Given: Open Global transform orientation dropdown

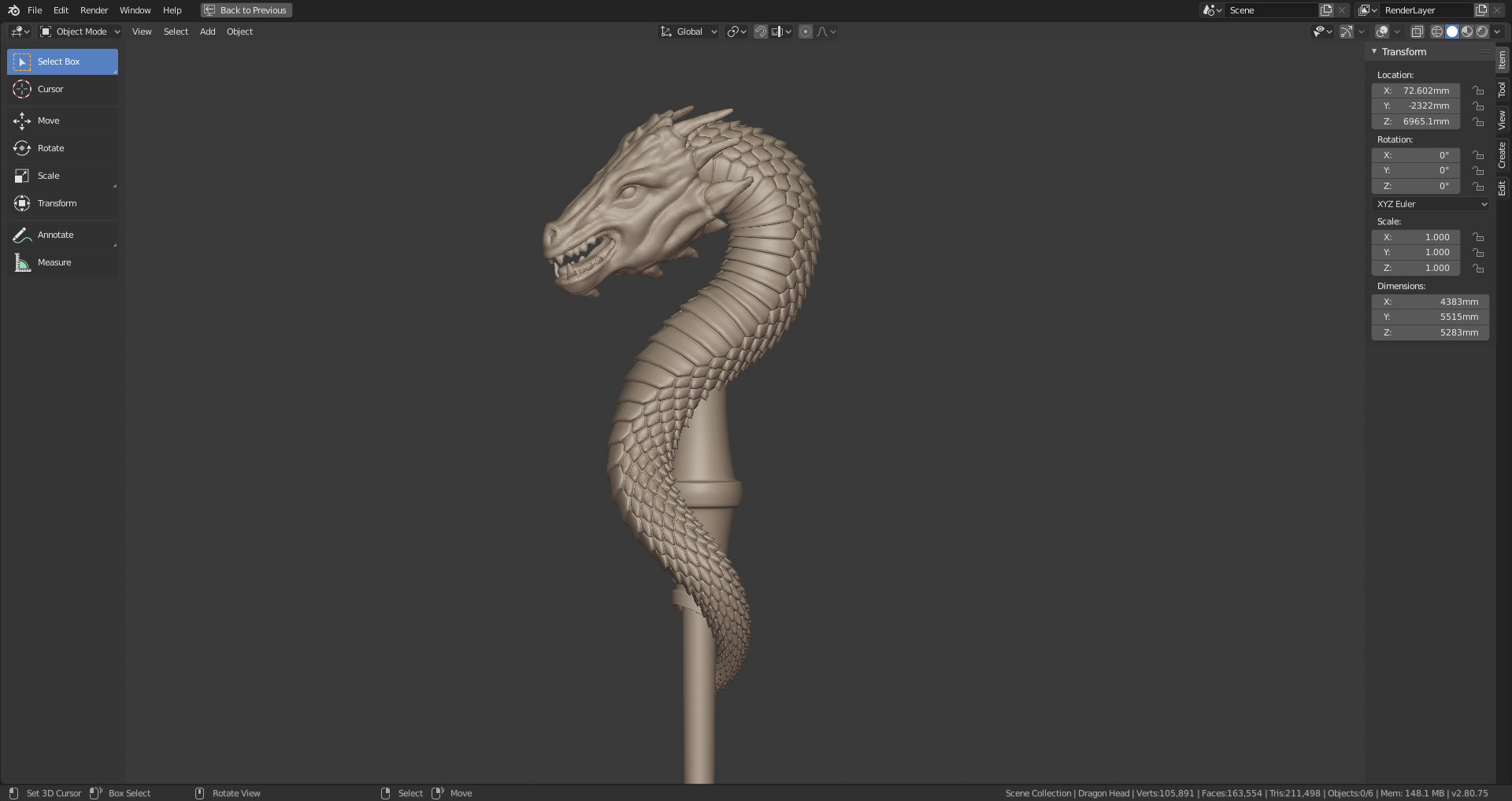Looking at the screenshot, I should pyautogui.click(x=689, y=32).
